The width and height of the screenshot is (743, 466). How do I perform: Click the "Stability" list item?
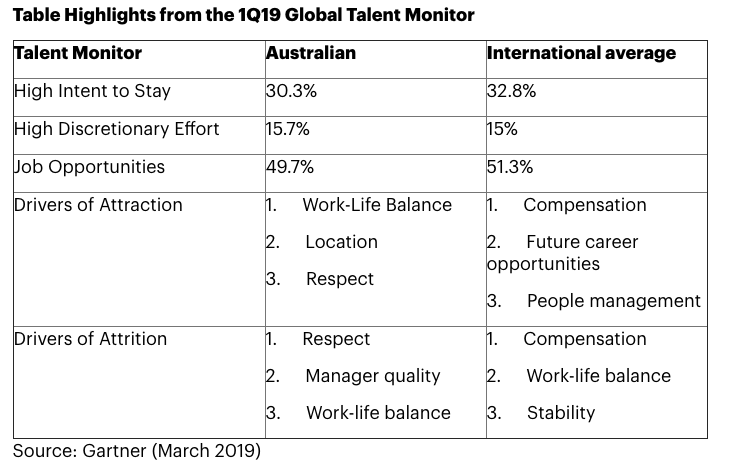coord(560,413)
